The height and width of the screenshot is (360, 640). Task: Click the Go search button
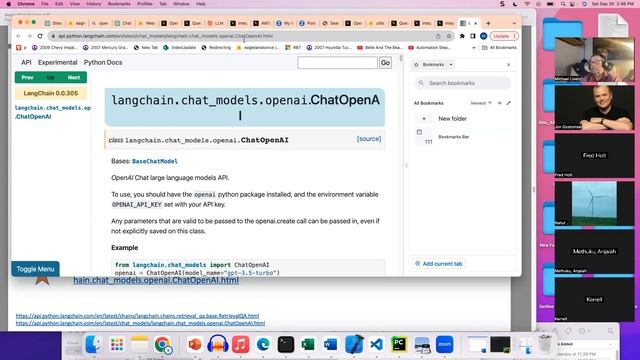pyautogui.click(x=385, y=63)
